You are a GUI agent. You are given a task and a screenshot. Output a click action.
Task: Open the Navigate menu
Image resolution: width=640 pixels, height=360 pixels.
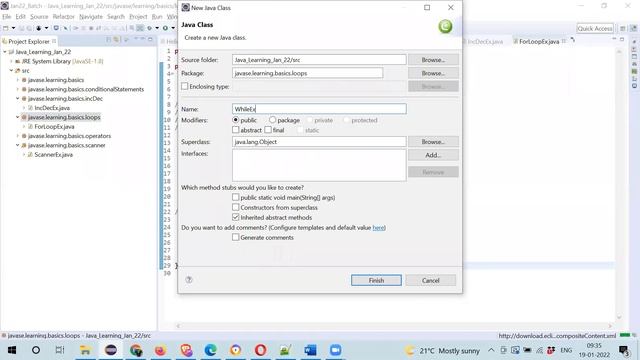pos(91,17)
